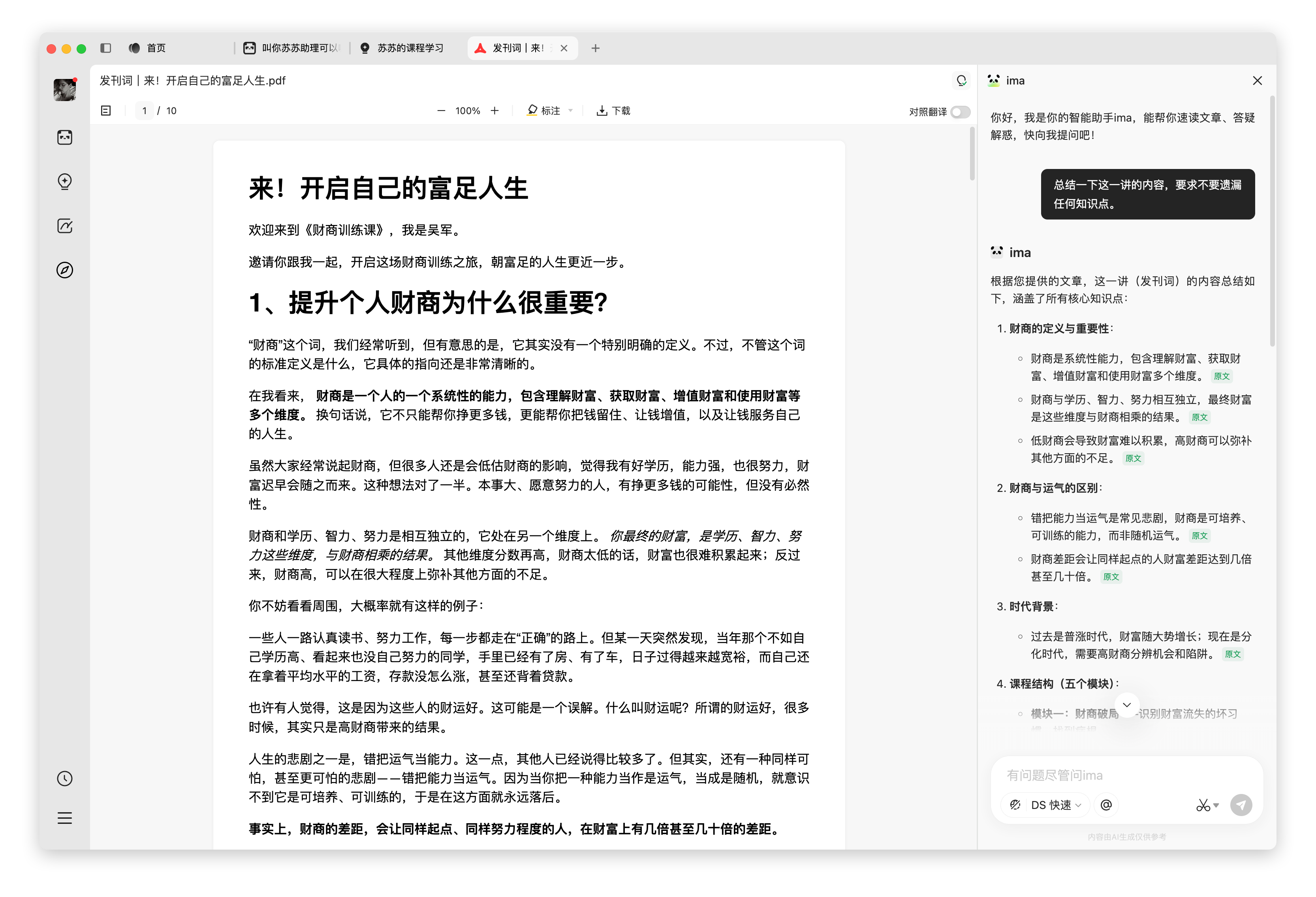Toggle the sidebar panel icon in title bar

[106, 48]
